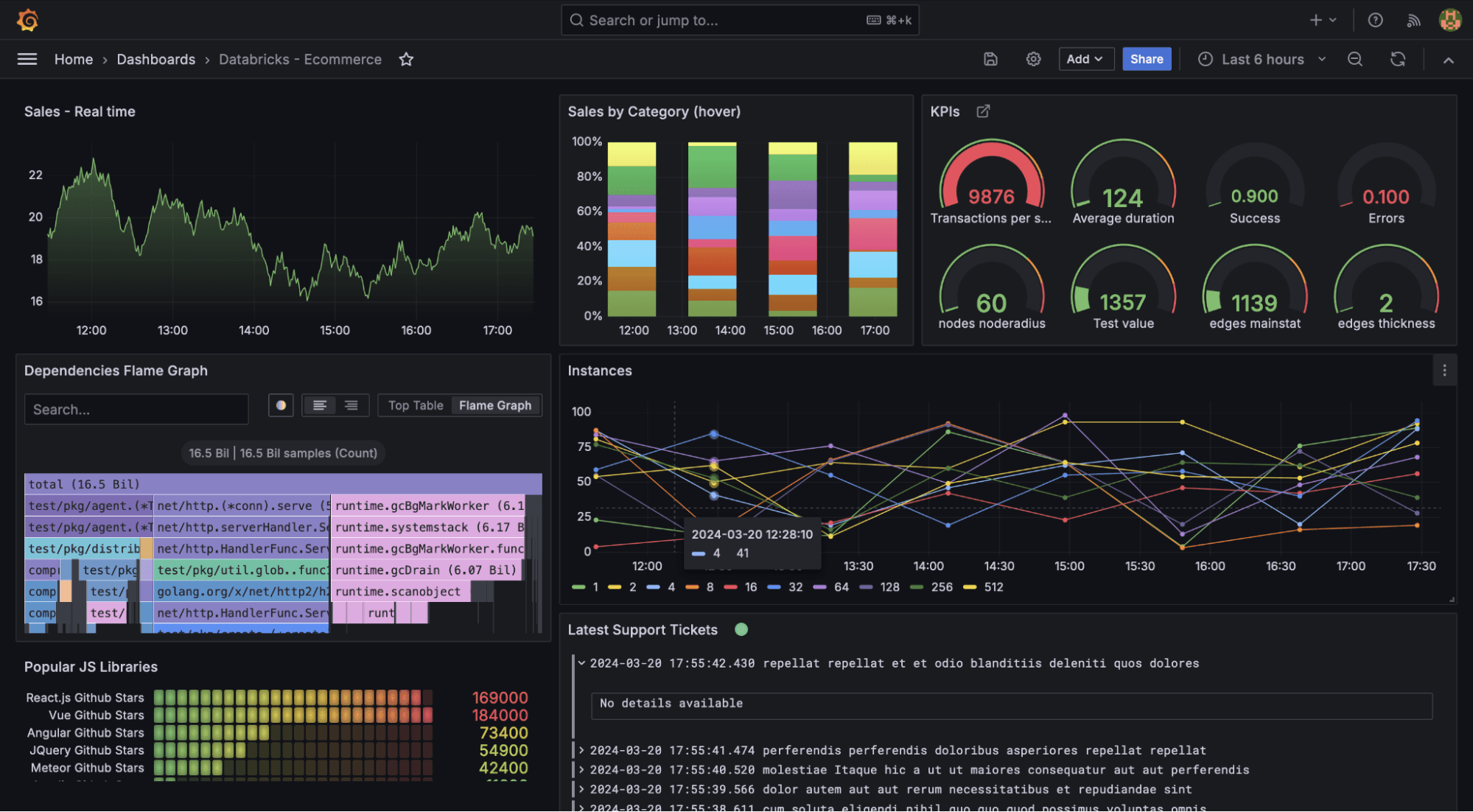Go to Dashboards via the breadcrumb link
The width and height of the screenshot is (1473, 812).
[x=155, y=59]
